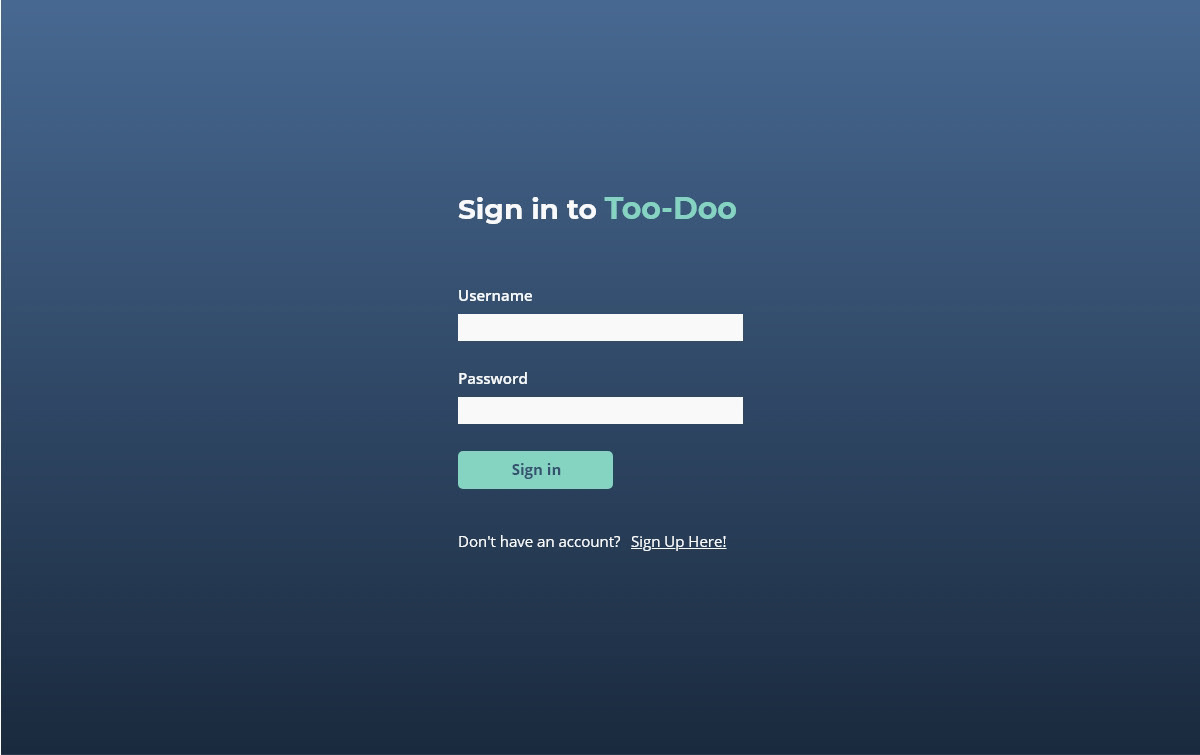
Task: Click the white 'Sign in to' heading
Action: pos(527,209)
